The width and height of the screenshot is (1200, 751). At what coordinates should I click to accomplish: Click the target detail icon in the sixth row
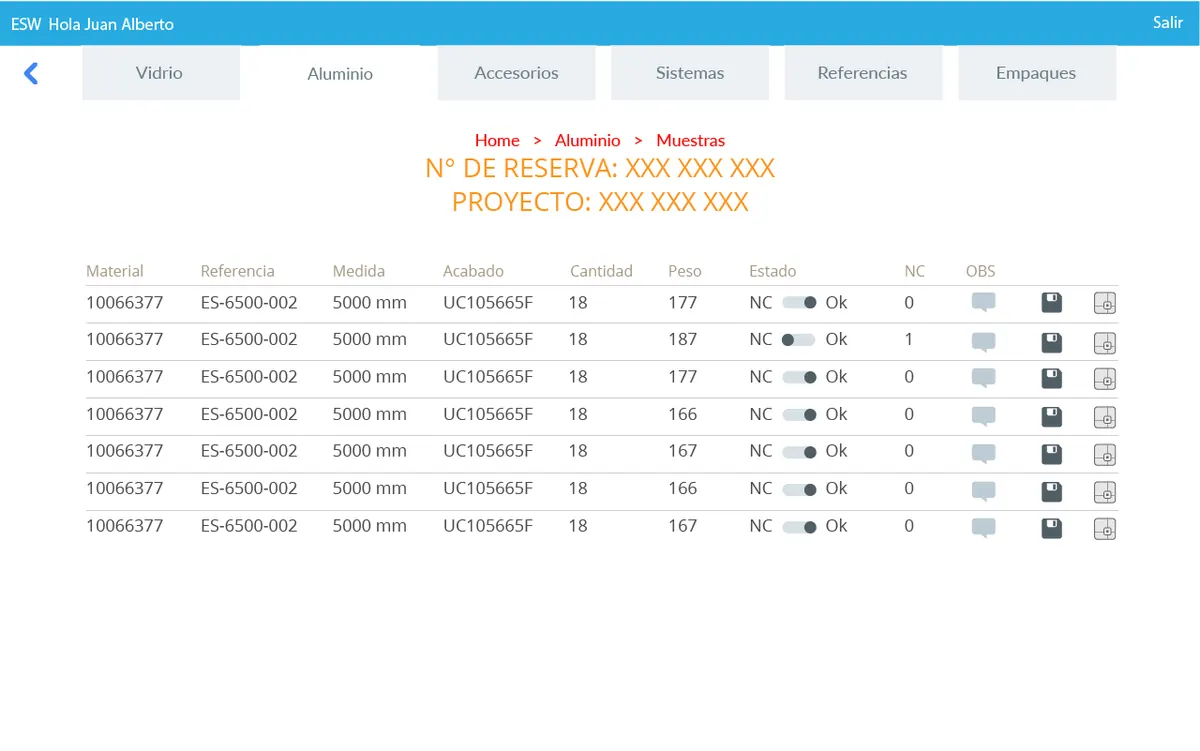(x=1105, y=492)
